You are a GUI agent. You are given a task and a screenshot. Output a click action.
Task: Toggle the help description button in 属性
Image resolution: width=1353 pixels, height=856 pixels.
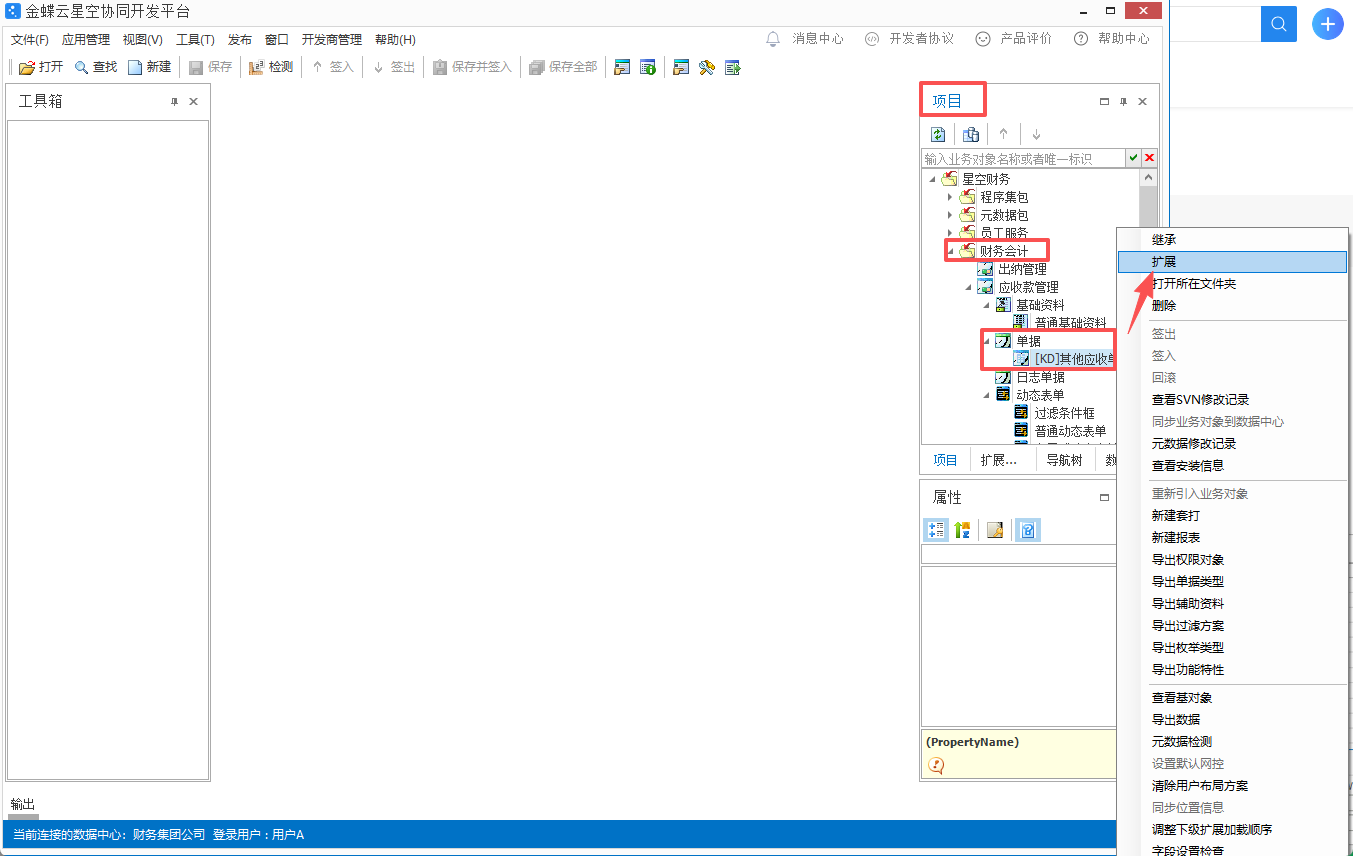(x=1027, y=530)
